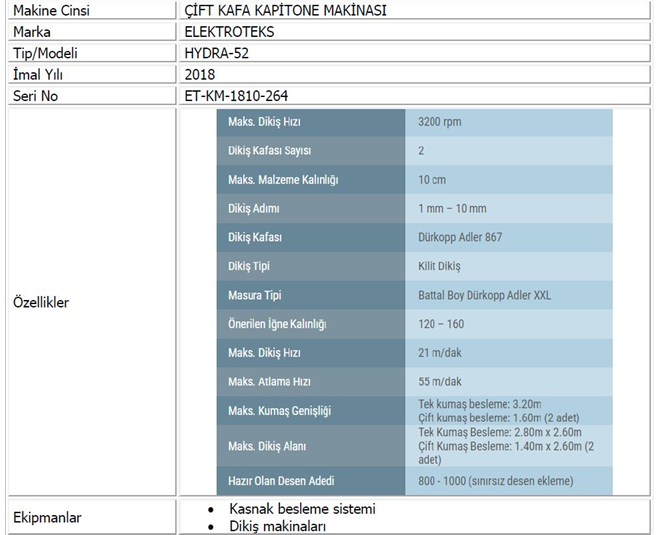Click the 'Masura Tipi' row label

pos(255,295)
